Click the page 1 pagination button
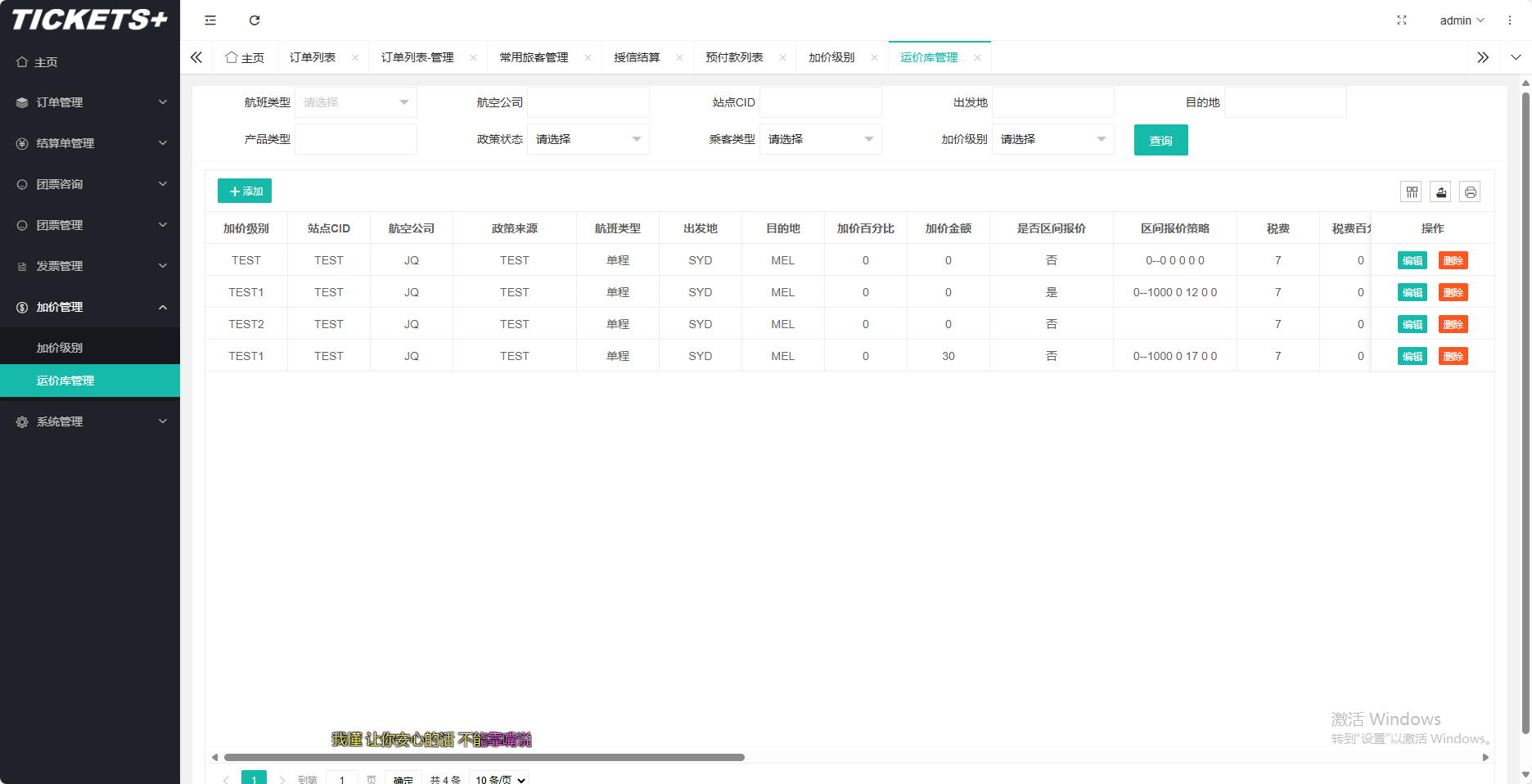 pos(255,777)
